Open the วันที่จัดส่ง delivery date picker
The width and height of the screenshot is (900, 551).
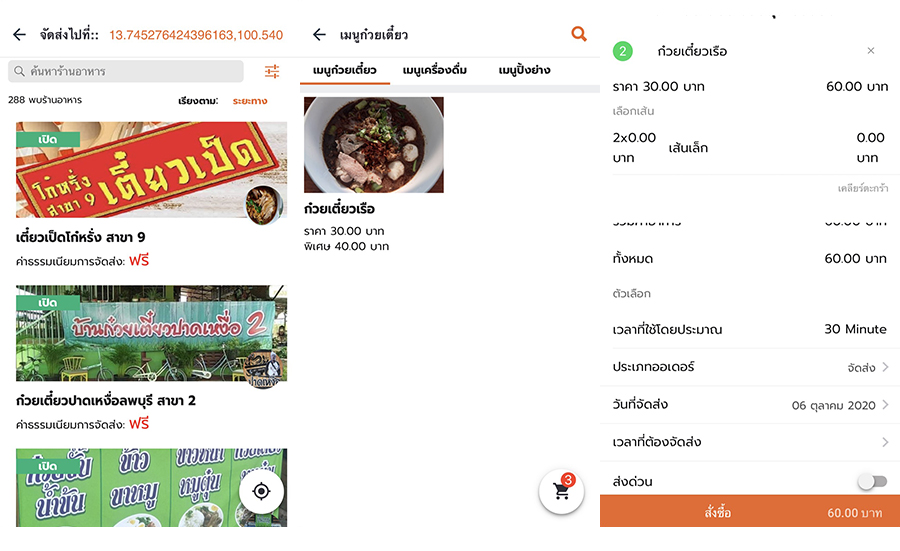[x=750, y=405]
